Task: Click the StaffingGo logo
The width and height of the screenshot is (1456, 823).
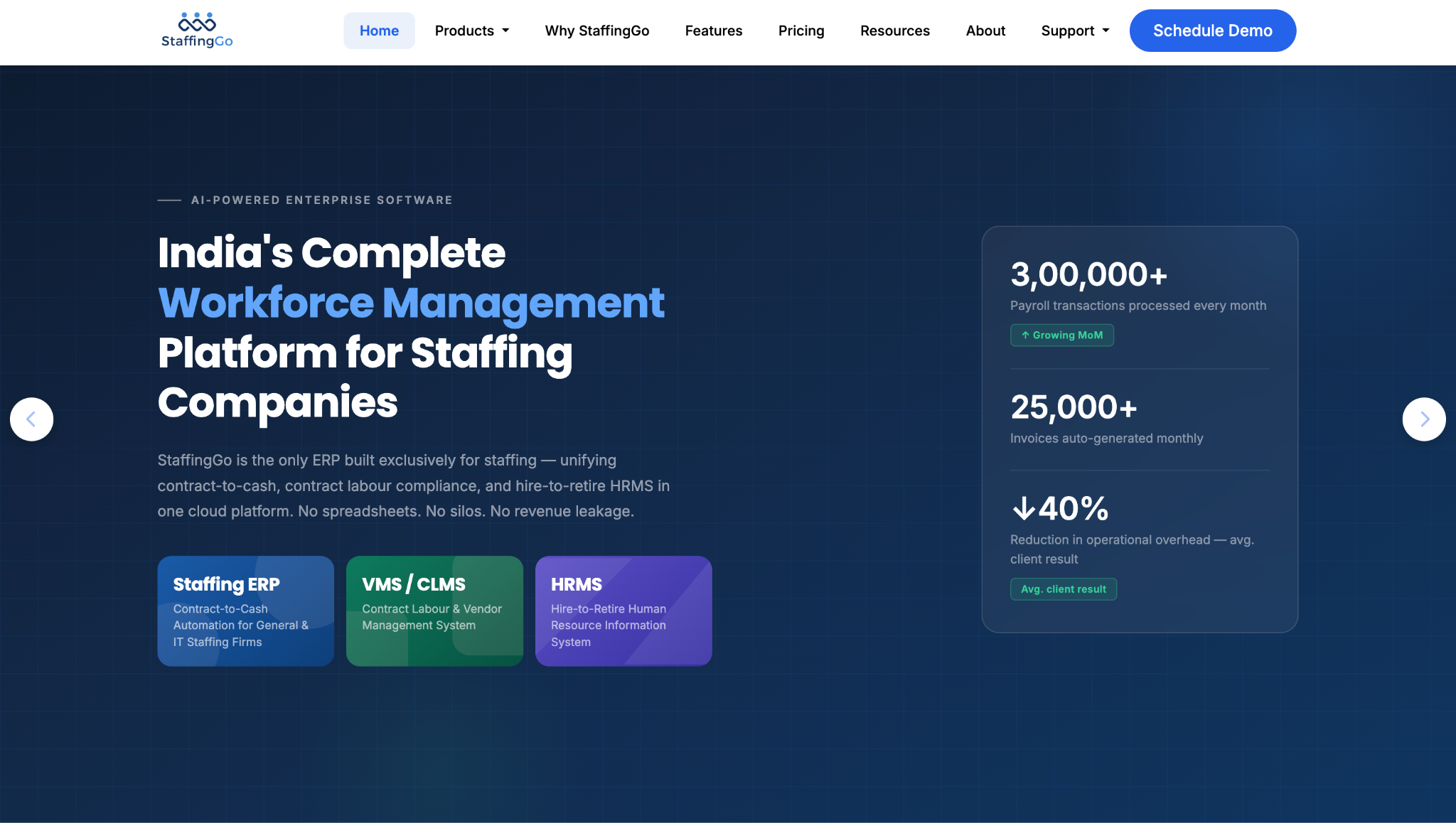Action: tap(197, 31)
